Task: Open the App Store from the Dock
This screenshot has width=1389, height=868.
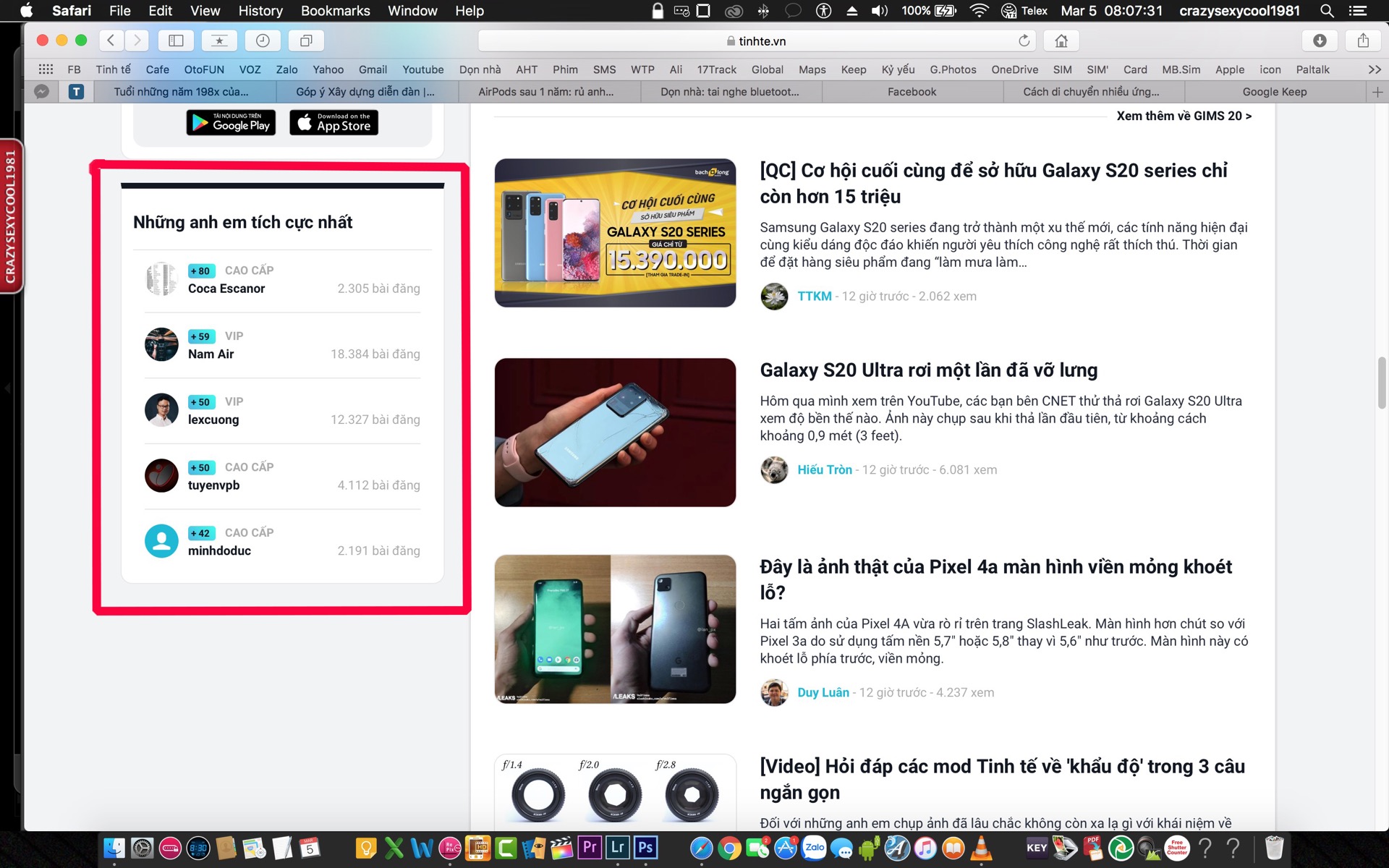Action: click(786, 847)
